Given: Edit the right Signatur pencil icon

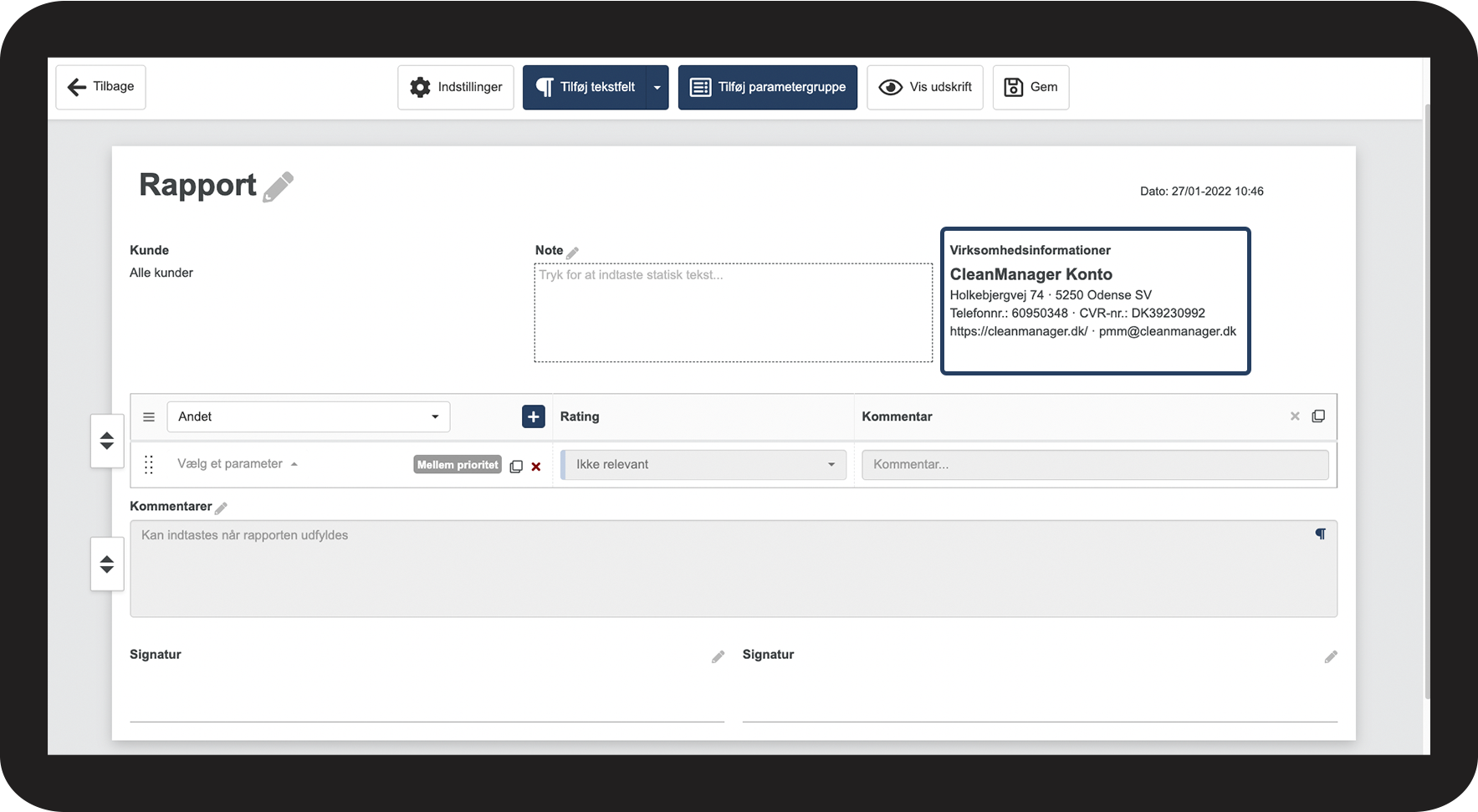Looking at the screenshot, I should pyautogui.click(x=1331, y=657).
